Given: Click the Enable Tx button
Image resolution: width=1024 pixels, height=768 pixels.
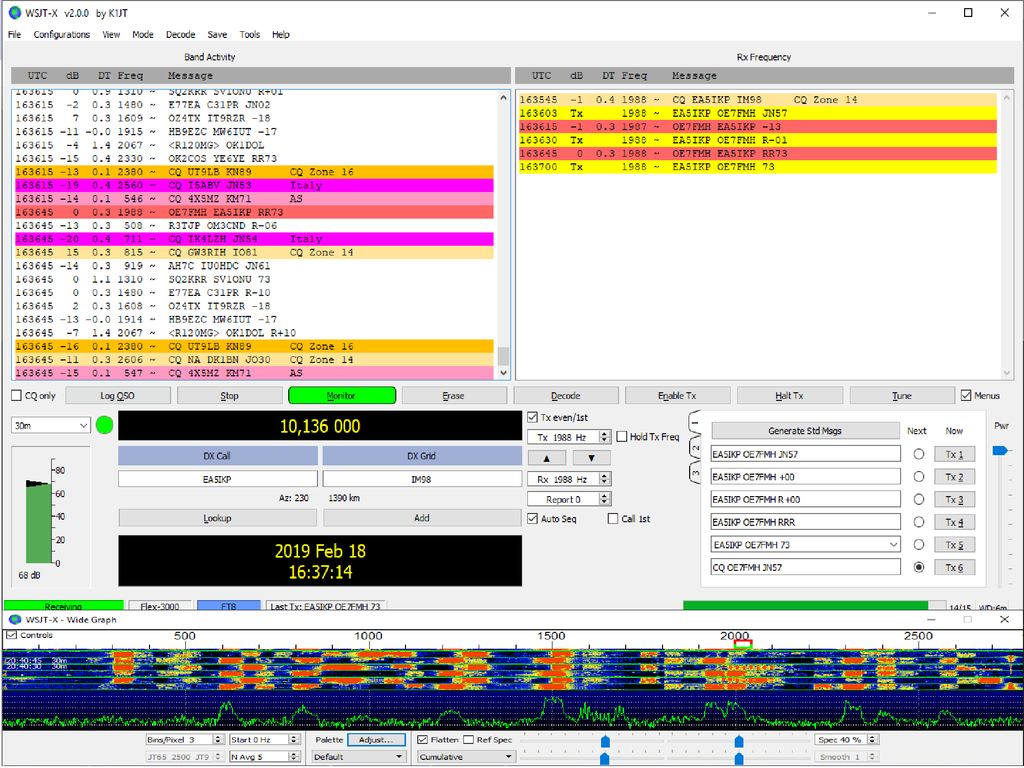Looking at the screenshot, I should 677,396.
